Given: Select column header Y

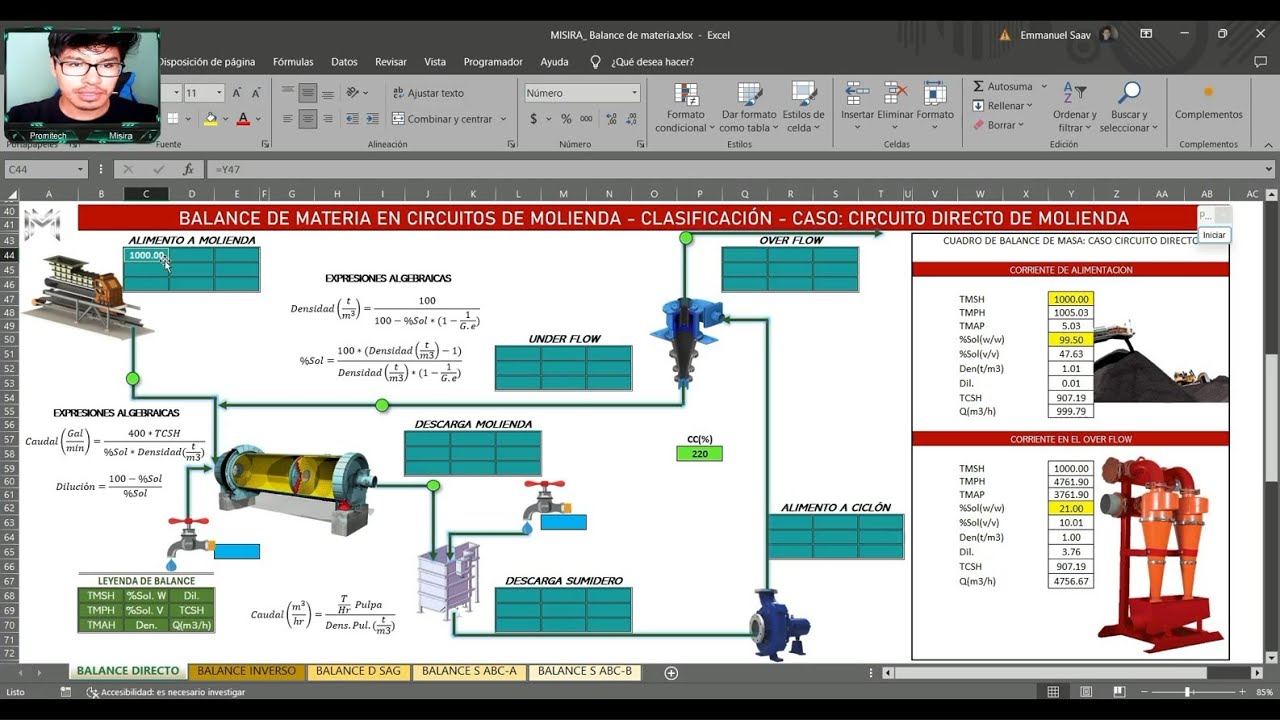Looking at the screenshot, I should pyautogui.click(x=1071, y=194).
